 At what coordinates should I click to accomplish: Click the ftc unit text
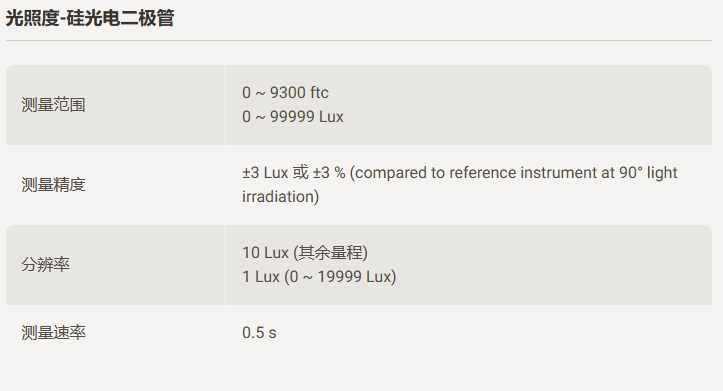click(319, 93)
